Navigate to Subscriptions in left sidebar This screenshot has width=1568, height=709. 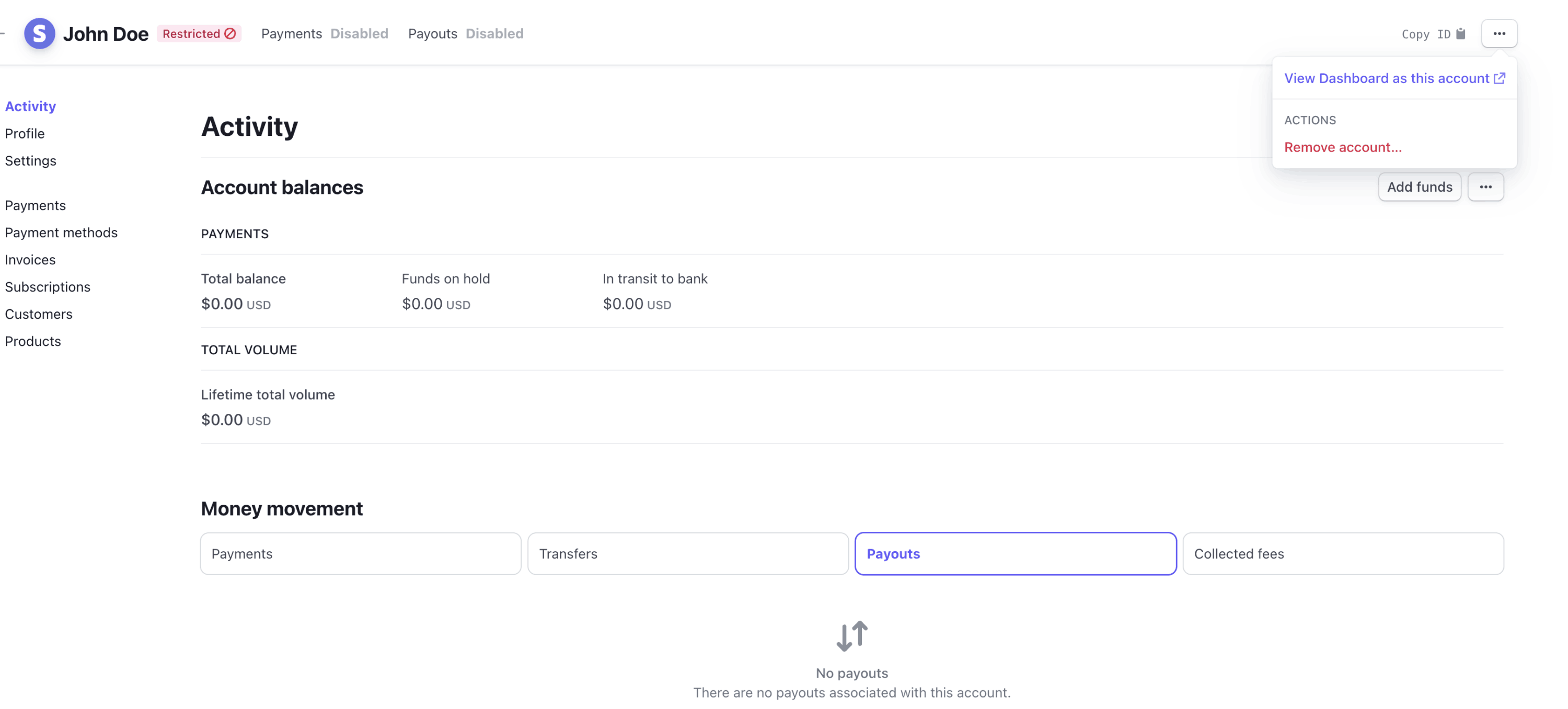[47, 286]
